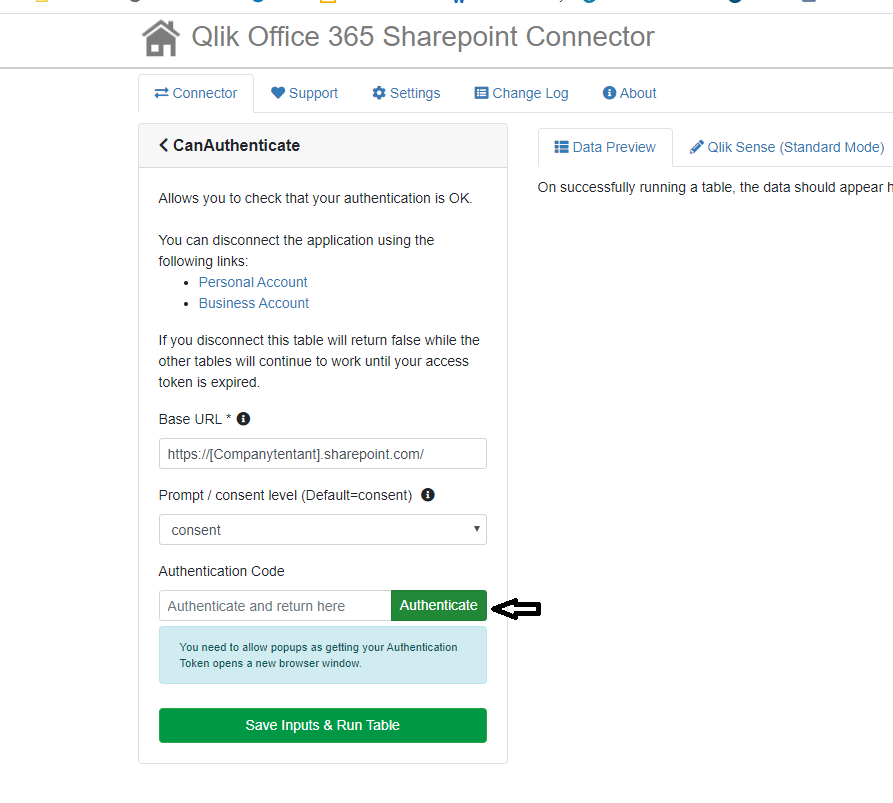This screenshot has width=893, height=803.
Task: Click the info icon beside Base URL
Action: click(x=243, y=418)
